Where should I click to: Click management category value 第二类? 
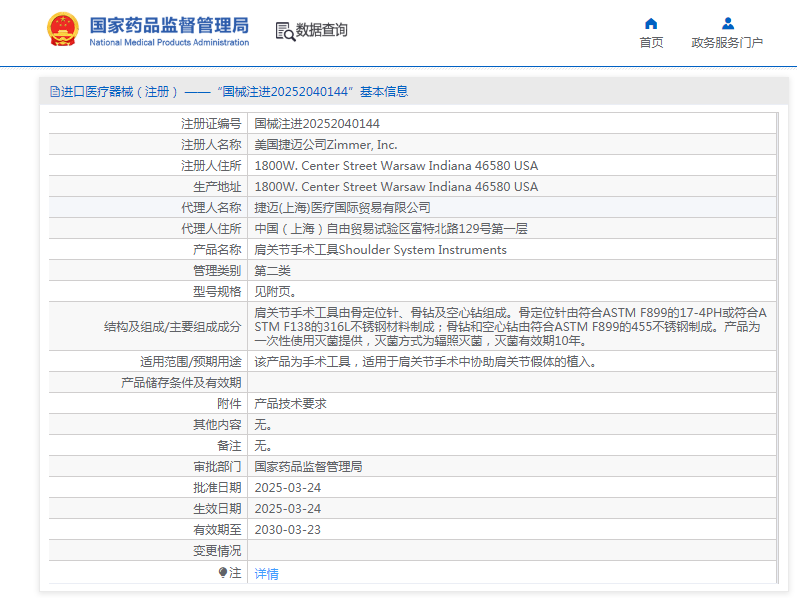point(272,271)
